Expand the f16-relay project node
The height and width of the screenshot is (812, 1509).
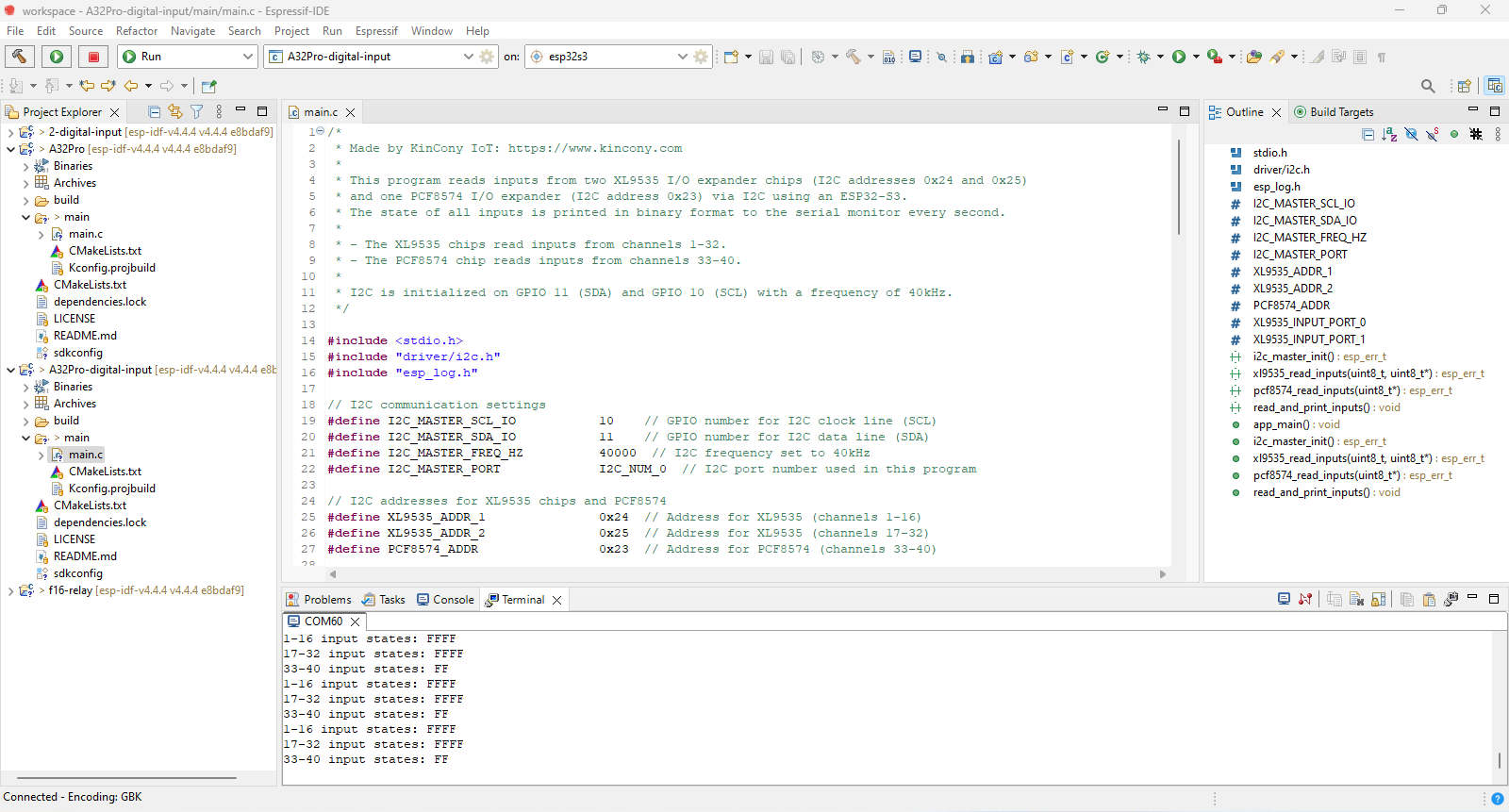[x=10, y=590]
